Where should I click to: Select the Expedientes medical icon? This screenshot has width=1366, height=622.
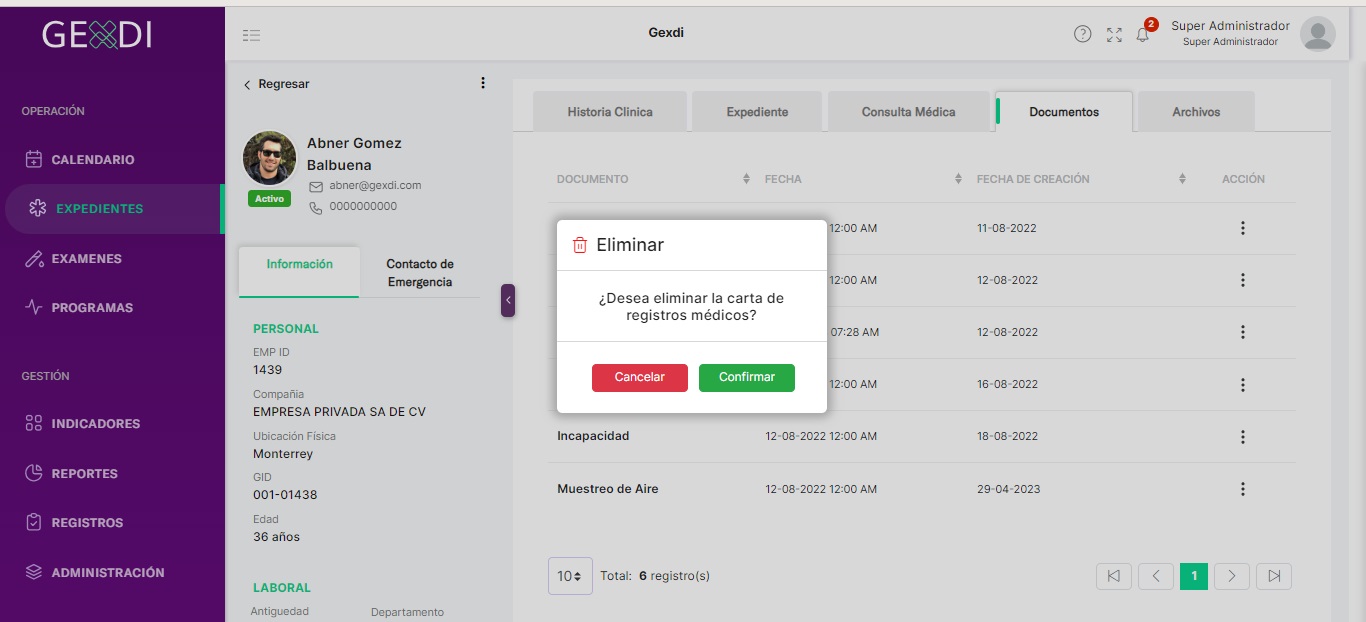pos(38,208)
